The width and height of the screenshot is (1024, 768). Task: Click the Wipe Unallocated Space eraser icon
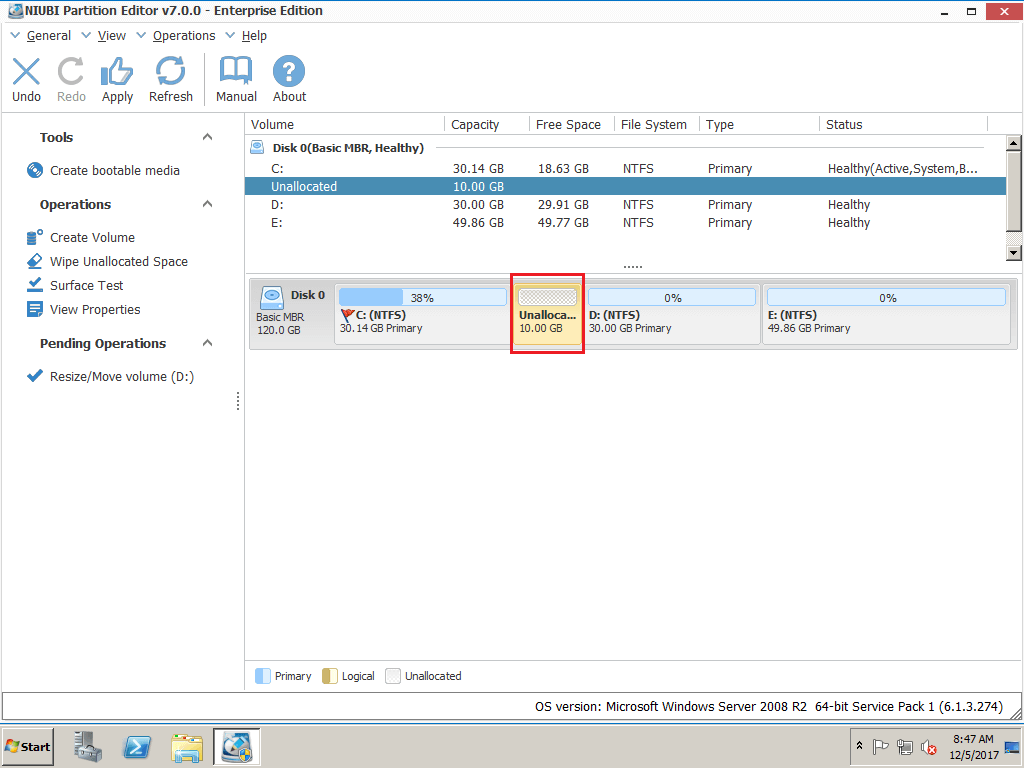(35, 261)
